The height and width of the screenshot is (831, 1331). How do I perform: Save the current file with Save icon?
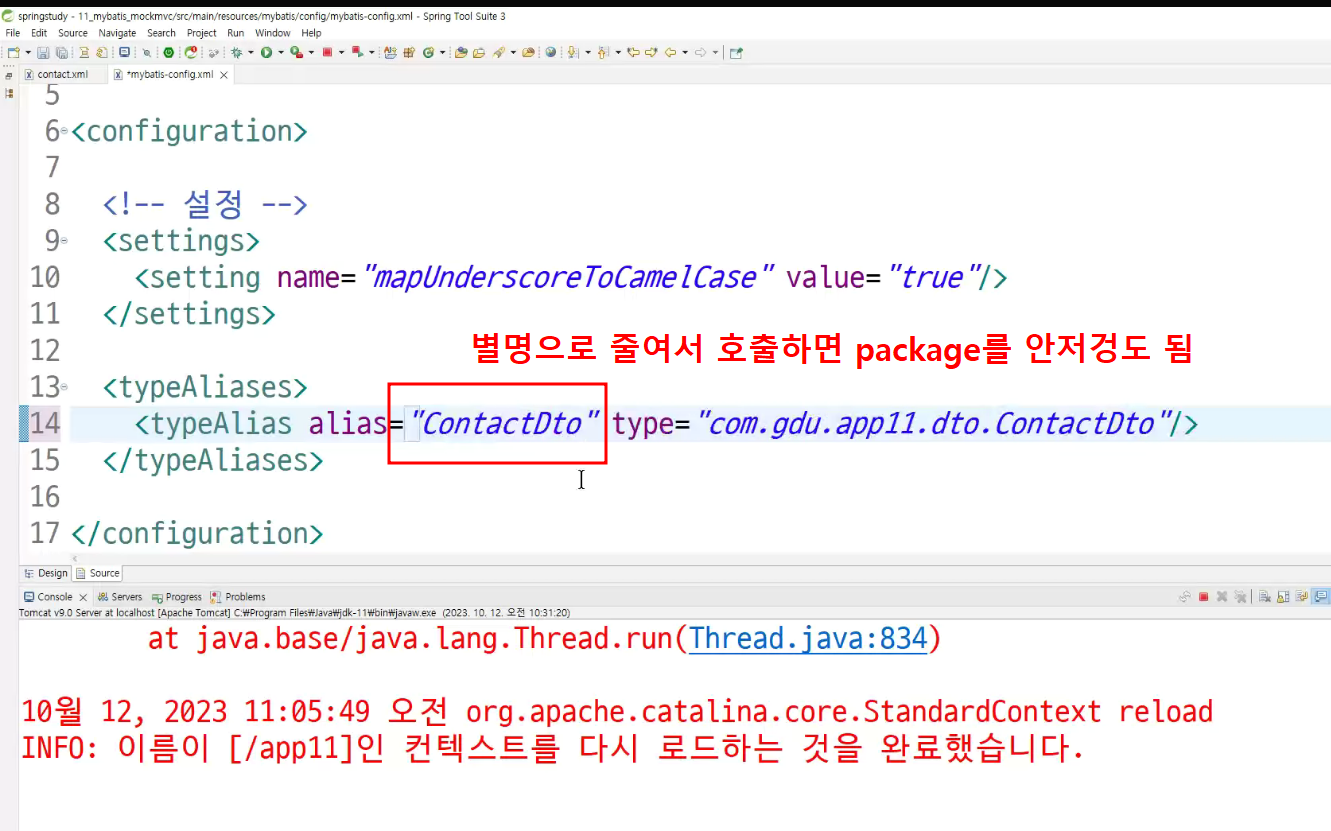[x=43, y=52]
